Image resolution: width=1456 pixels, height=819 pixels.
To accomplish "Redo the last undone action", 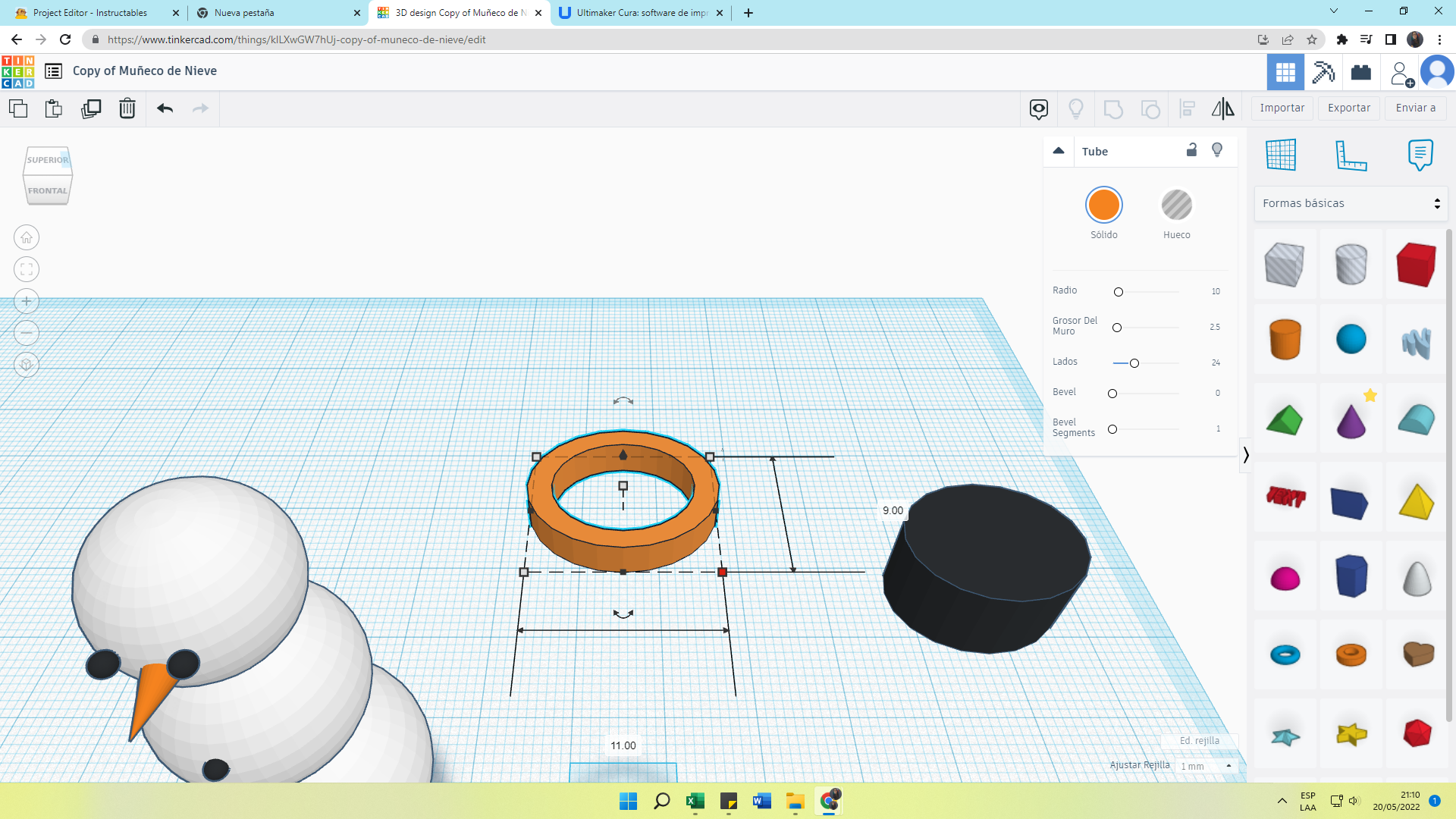I will point(200,108).
